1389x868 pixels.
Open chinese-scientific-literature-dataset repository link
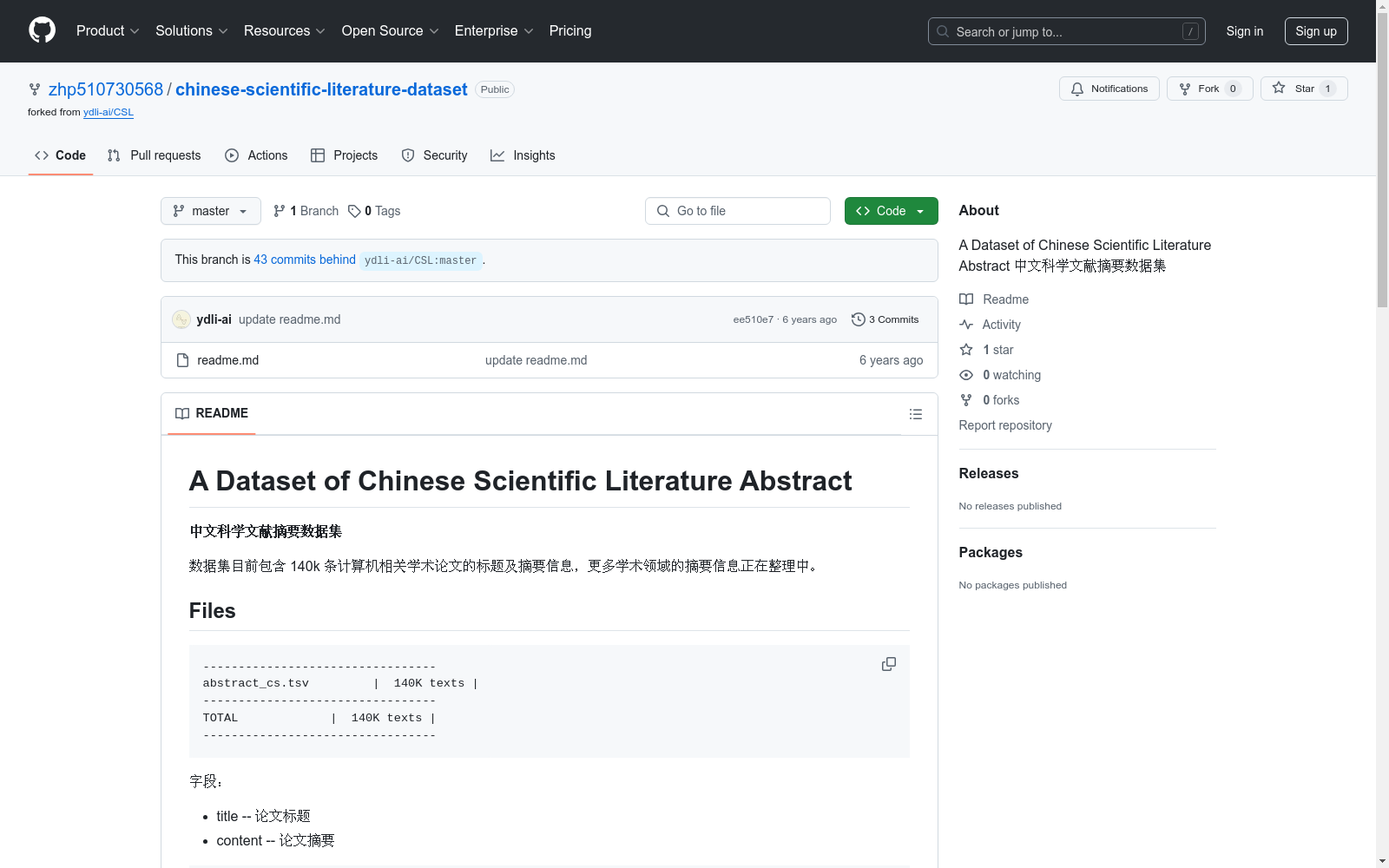pos(321,89)
